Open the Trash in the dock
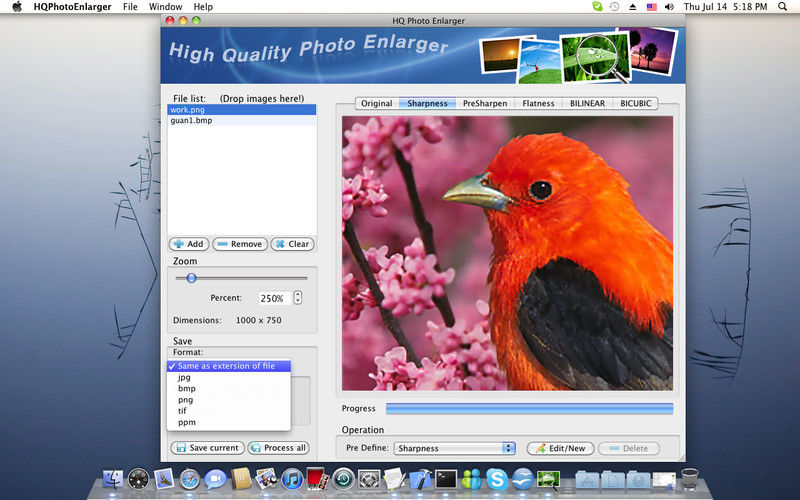The height and width of the screenshot is (500, 800). [x=690, y=479]
